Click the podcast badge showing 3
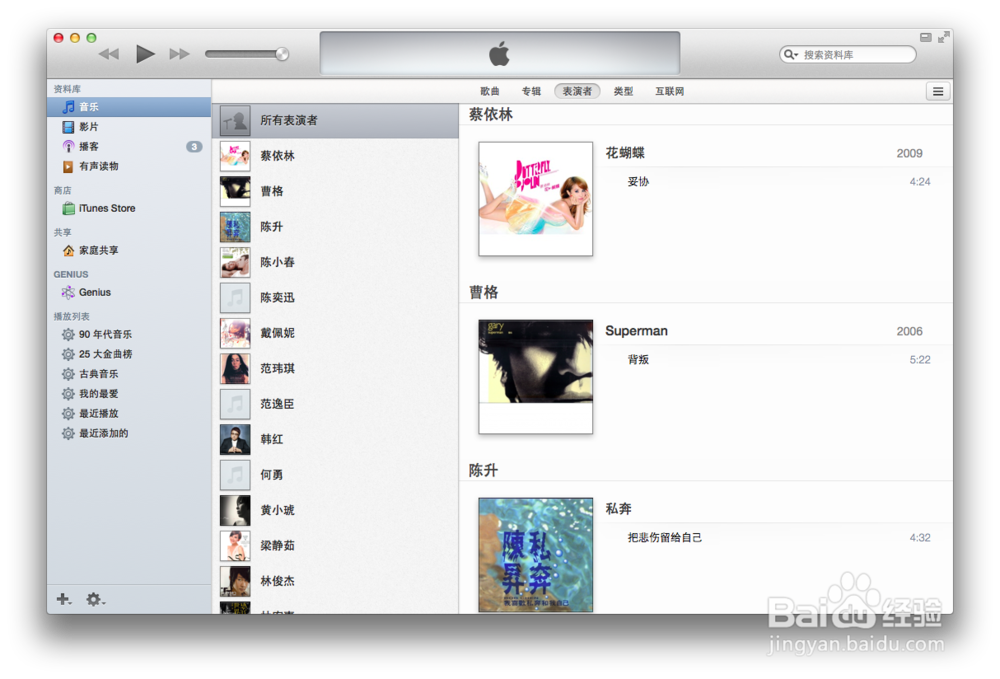 (195, 147)
